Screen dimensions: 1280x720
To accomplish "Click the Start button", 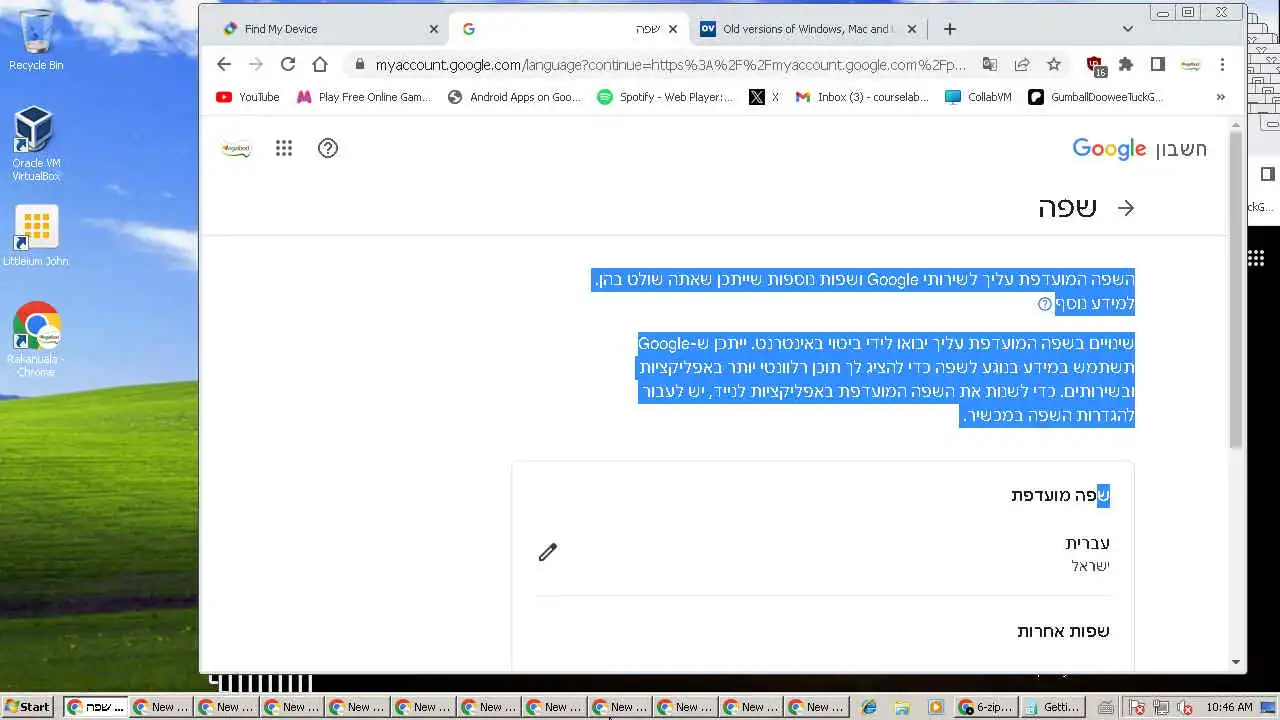I will click(28, 707).
